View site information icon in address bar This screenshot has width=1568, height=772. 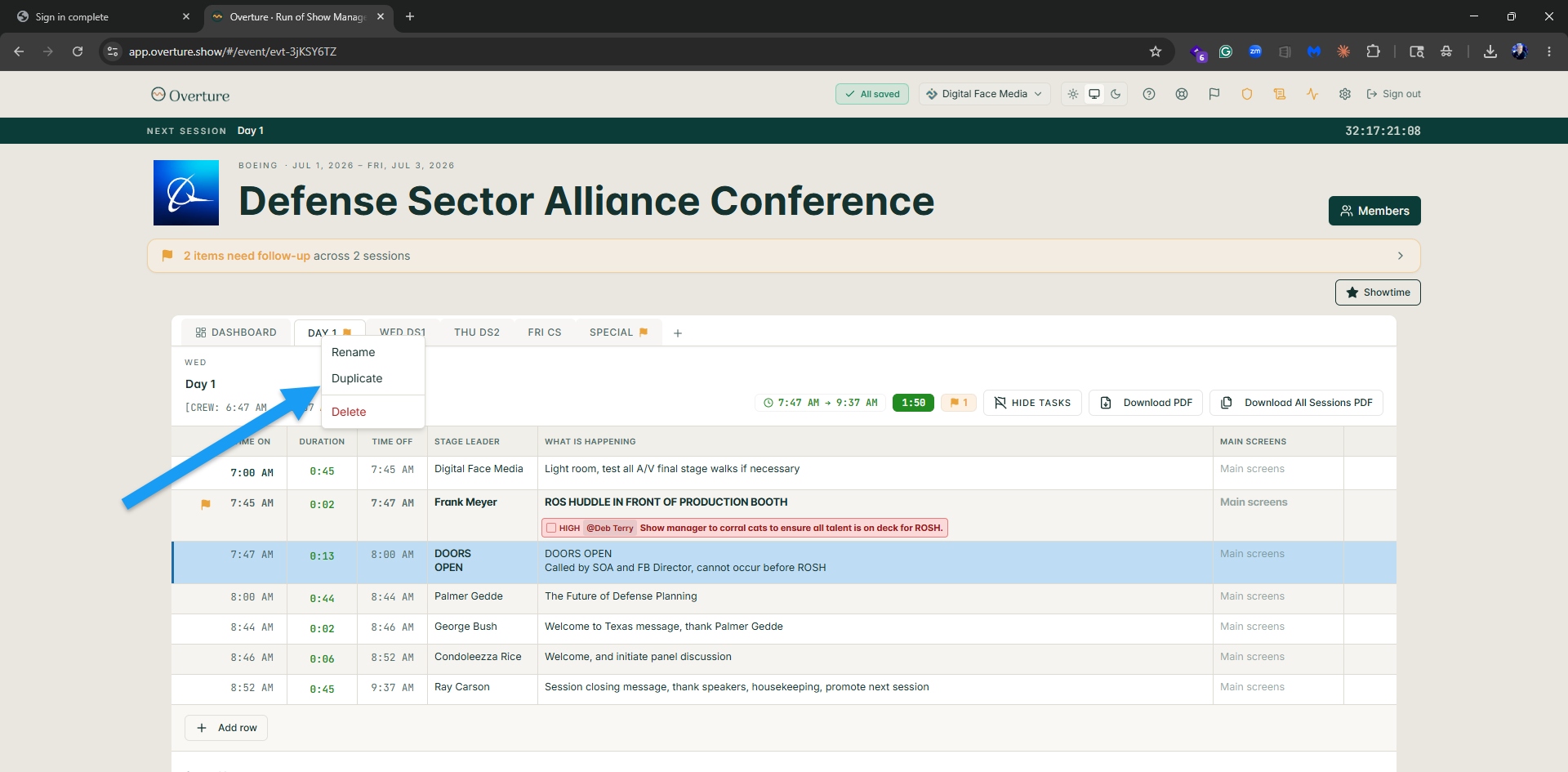113,51
